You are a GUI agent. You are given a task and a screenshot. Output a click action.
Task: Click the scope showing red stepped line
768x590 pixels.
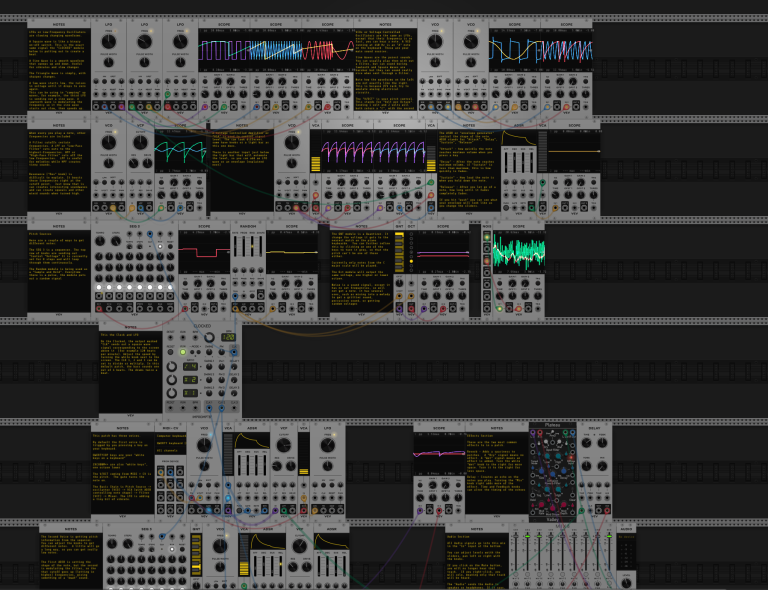204,251
